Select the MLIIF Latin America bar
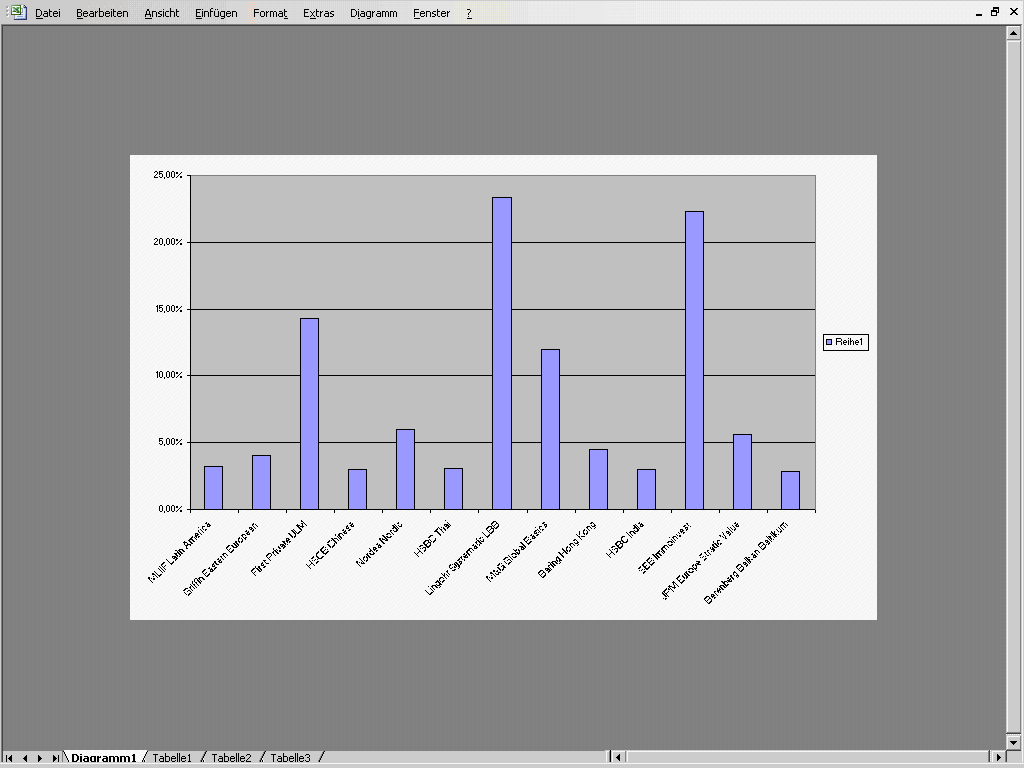Viewport: 1024px width, 768px height. 214,488
